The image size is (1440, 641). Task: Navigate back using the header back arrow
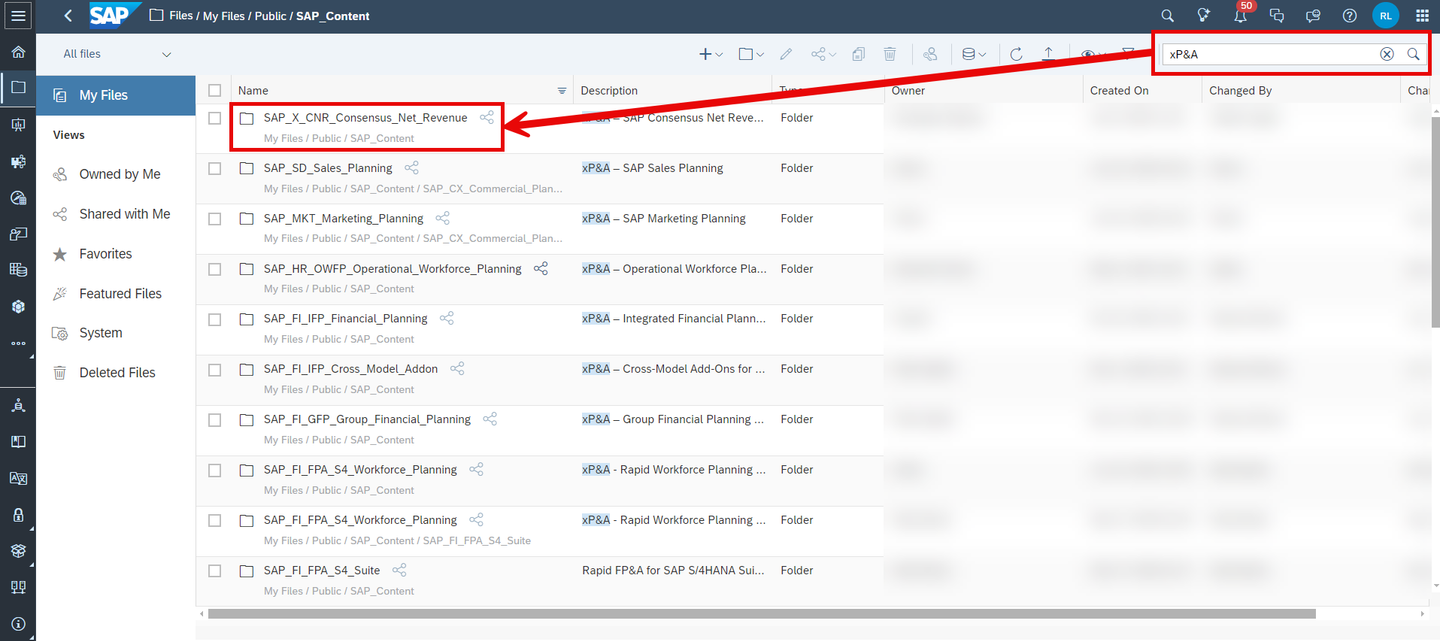tap(68, 16)
